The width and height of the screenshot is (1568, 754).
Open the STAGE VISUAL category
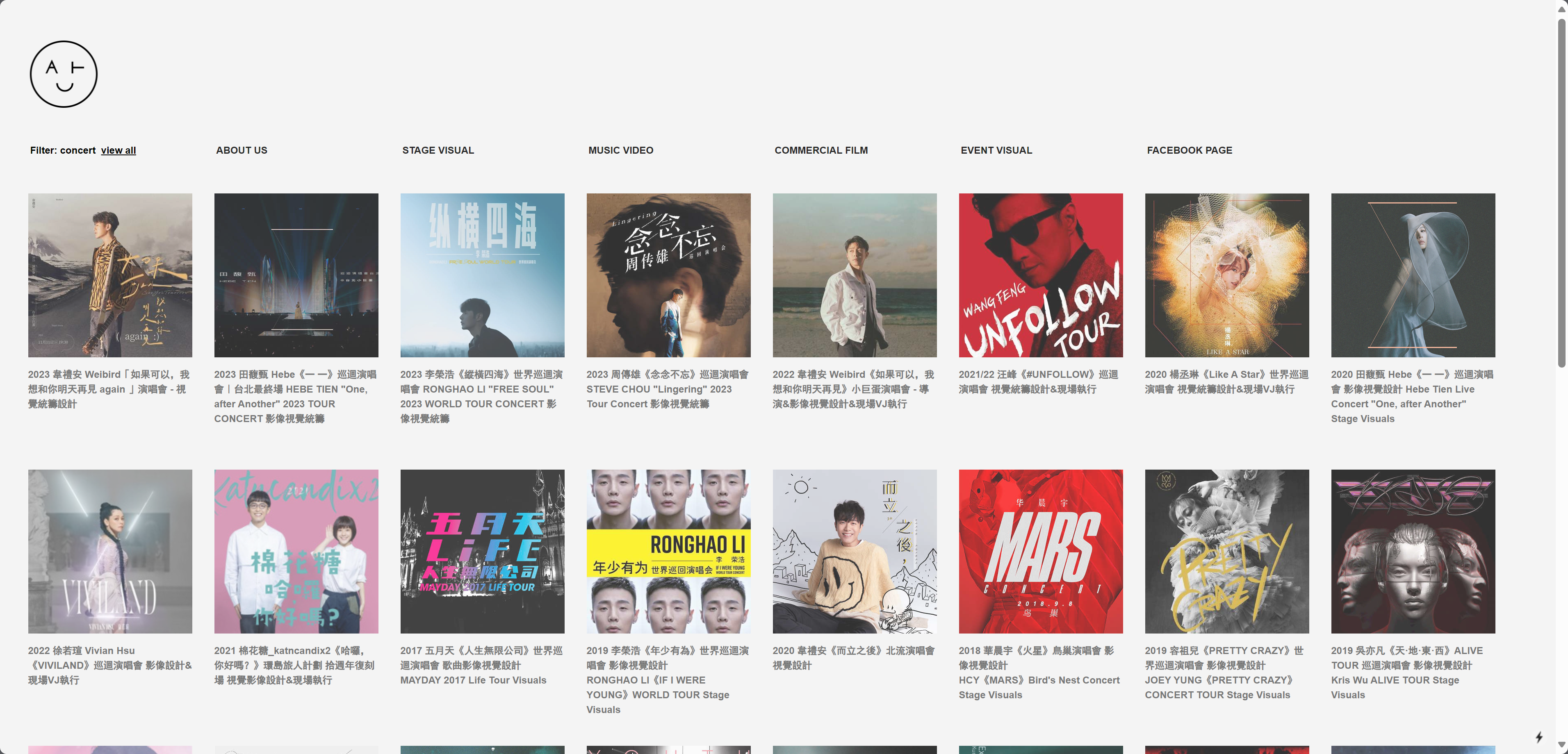click(438, 150)
